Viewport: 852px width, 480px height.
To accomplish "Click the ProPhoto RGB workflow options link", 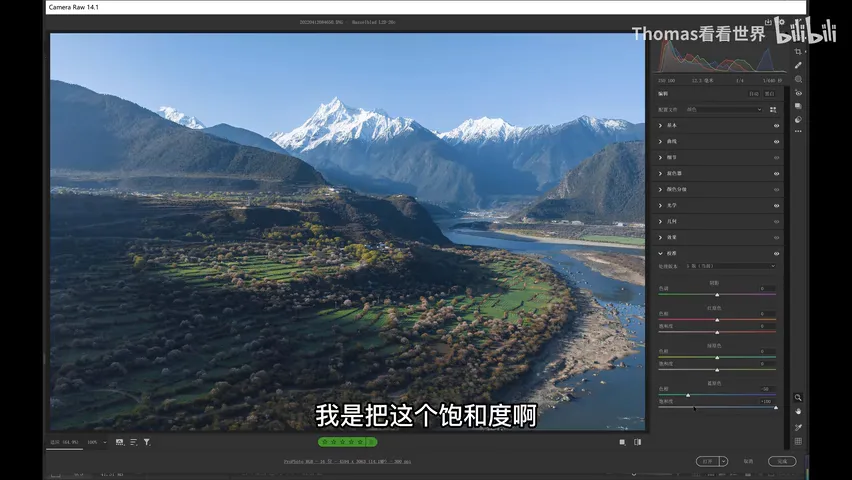I will 347,462.
